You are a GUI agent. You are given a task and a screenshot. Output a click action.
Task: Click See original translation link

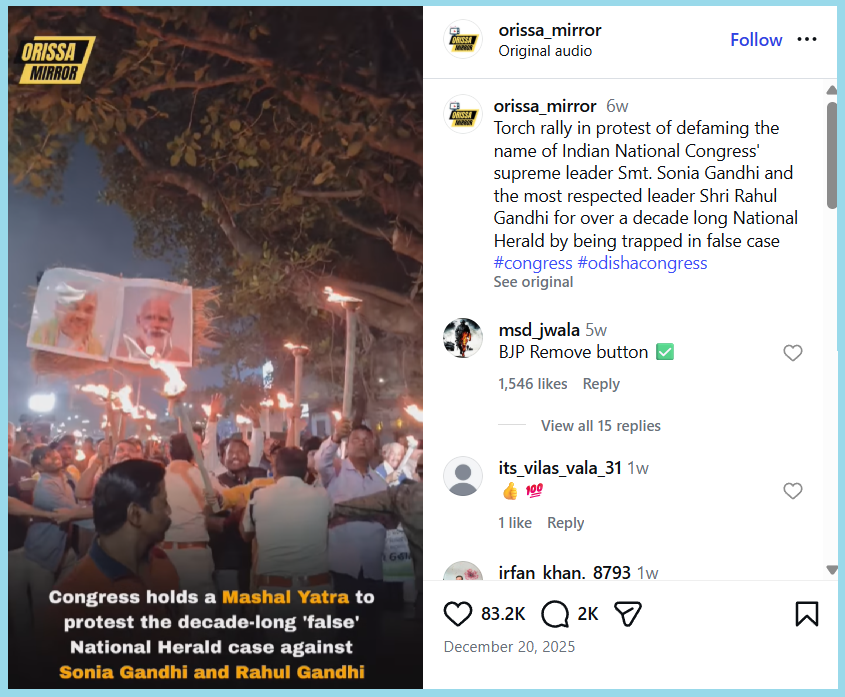[533, 282]
